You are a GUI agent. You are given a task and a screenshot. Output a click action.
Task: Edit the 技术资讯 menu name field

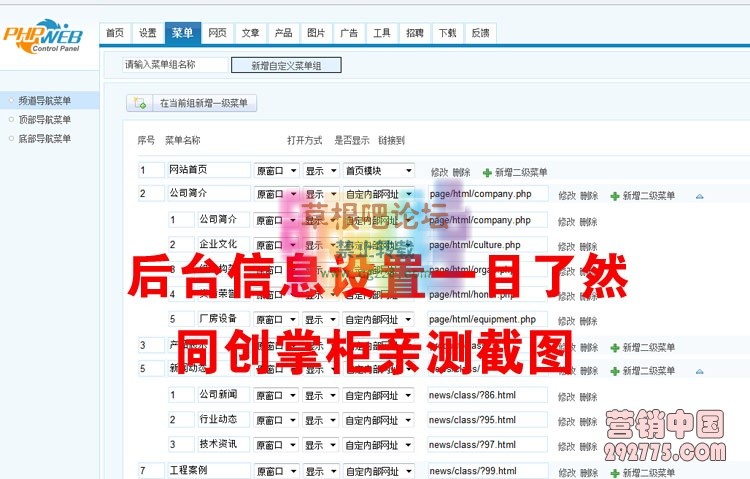[x=223, y=445]
